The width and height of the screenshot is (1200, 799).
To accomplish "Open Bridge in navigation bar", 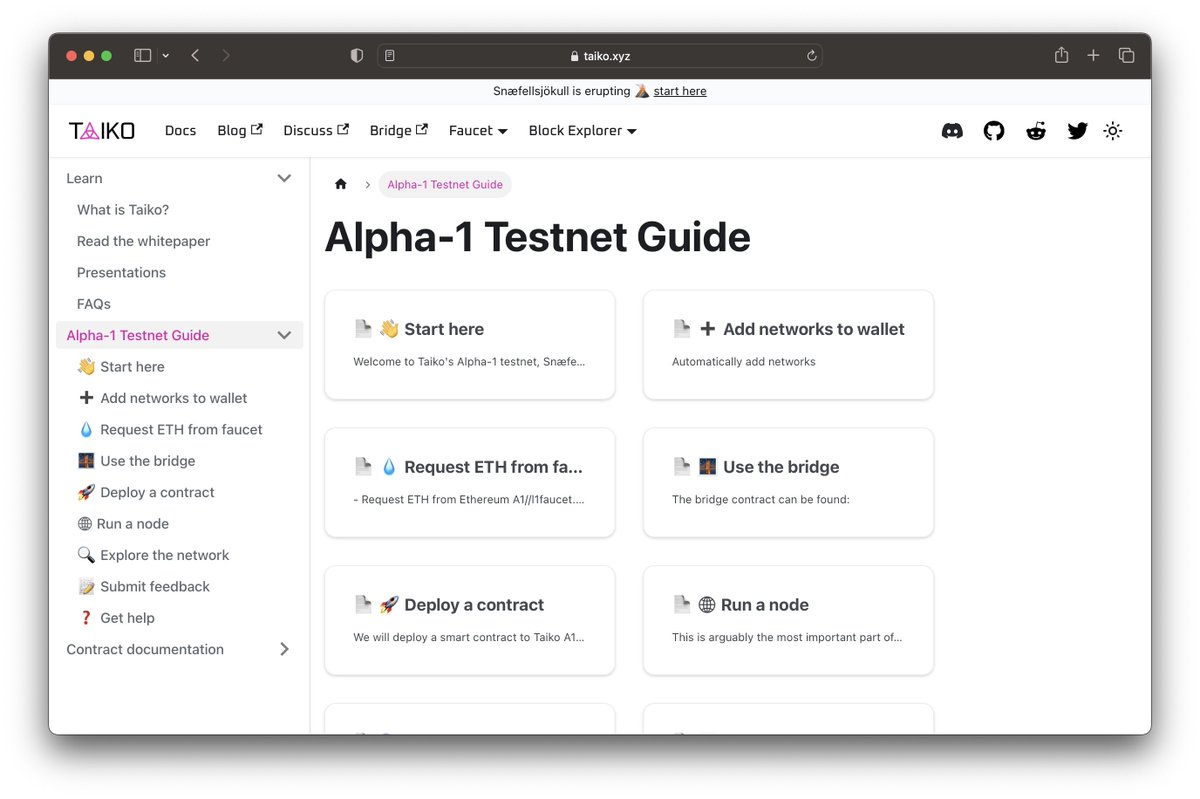I will (x=399, y=131).
